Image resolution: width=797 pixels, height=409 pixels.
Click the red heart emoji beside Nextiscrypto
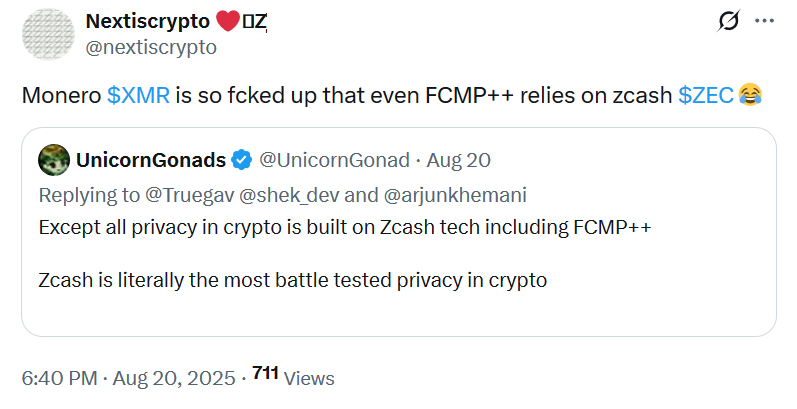(228, 22)
